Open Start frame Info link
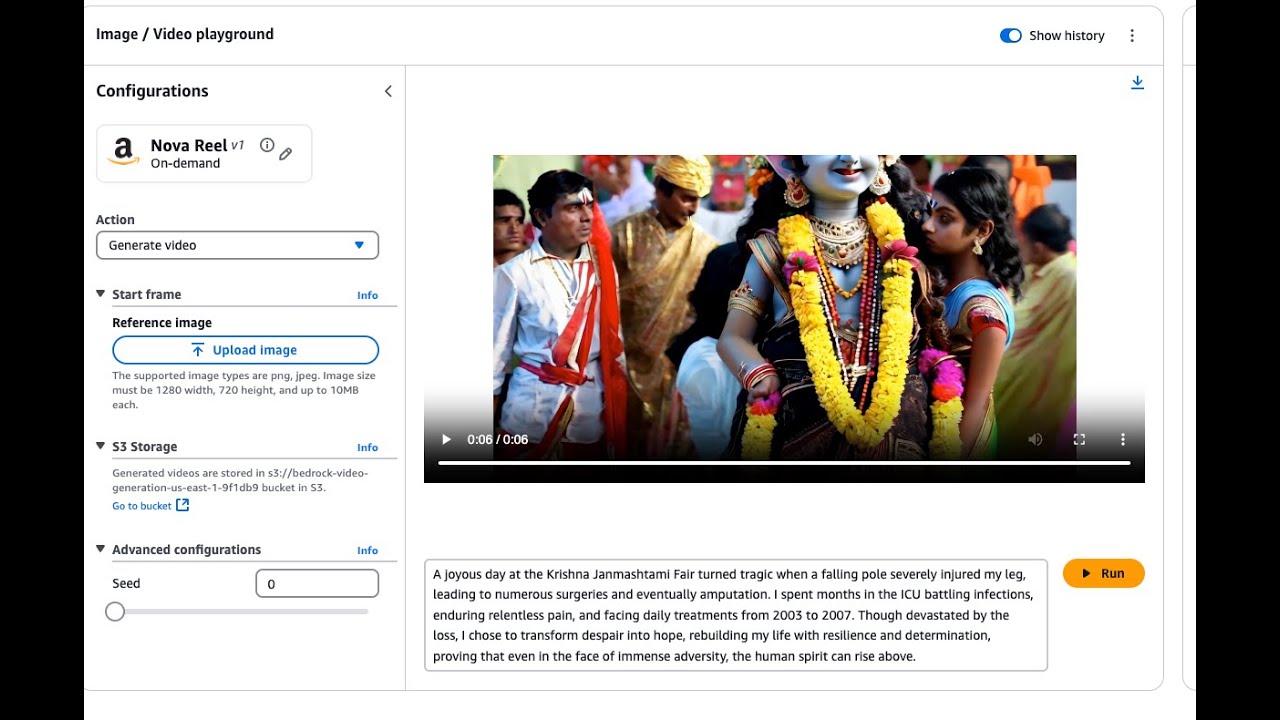The image size is (1280, 720). pos(368,295)
